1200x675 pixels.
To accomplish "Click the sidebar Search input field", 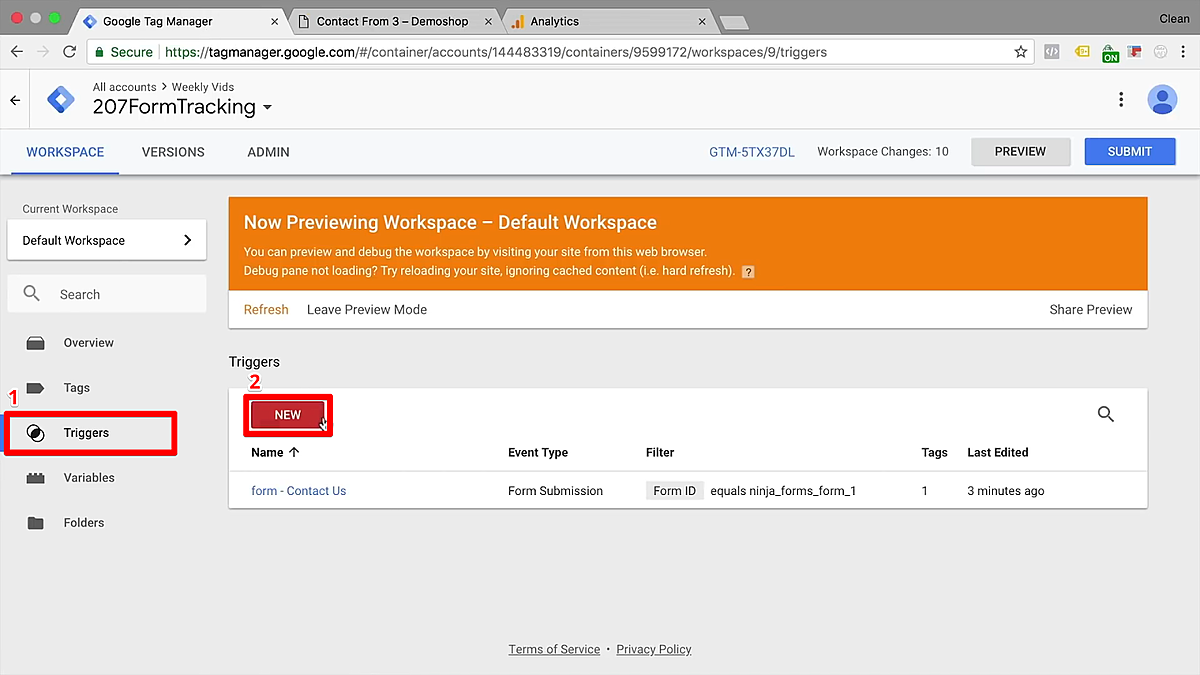I will 107,294.
